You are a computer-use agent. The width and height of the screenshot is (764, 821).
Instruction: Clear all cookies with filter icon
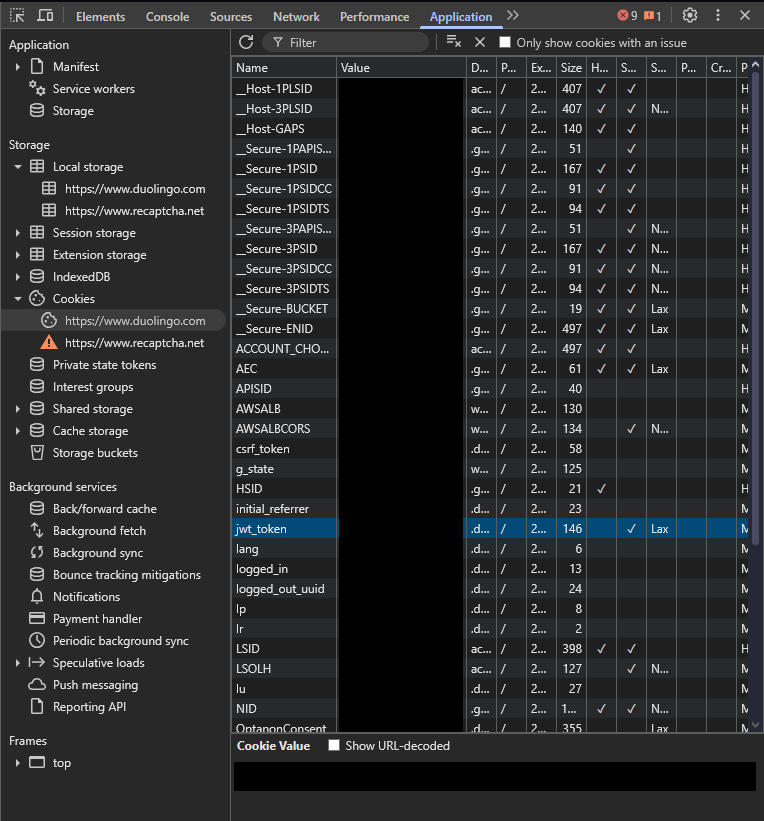coord(453,42)
